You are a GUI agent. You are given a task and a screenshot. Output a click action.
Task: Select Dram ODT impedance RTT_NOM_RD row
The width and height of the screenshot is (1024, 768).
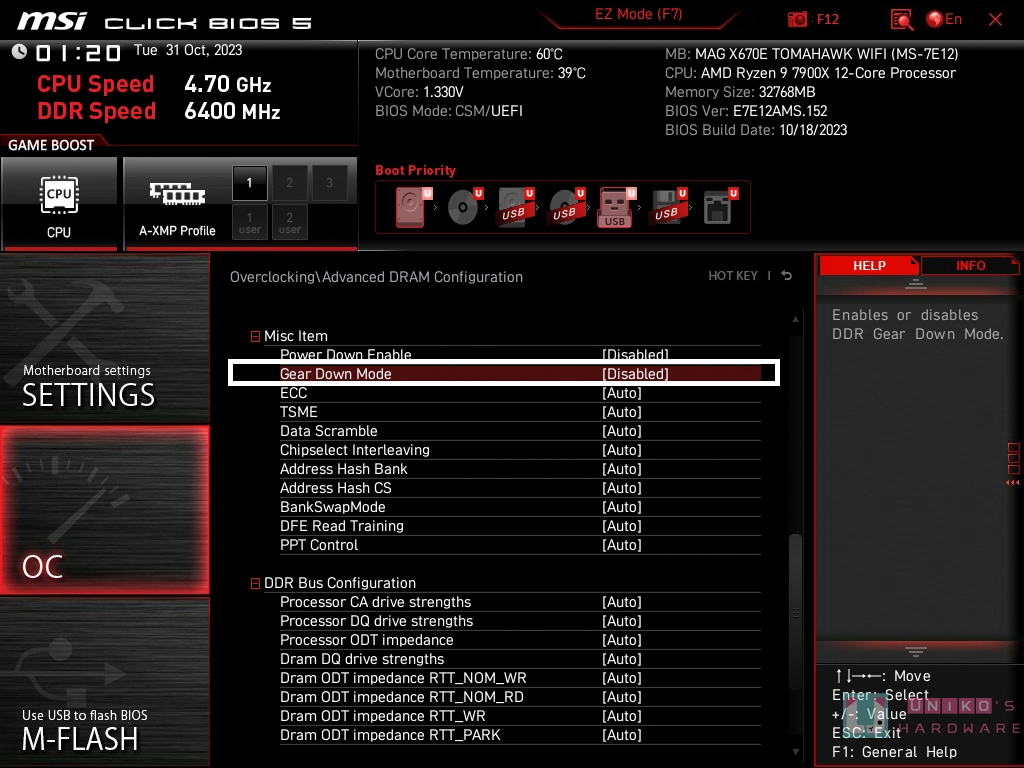(520, 696)
